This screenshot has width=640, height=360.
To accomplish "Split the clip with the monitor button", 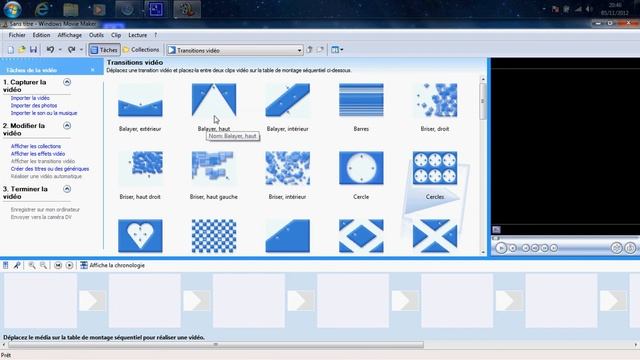I will [x=616, y=248].
